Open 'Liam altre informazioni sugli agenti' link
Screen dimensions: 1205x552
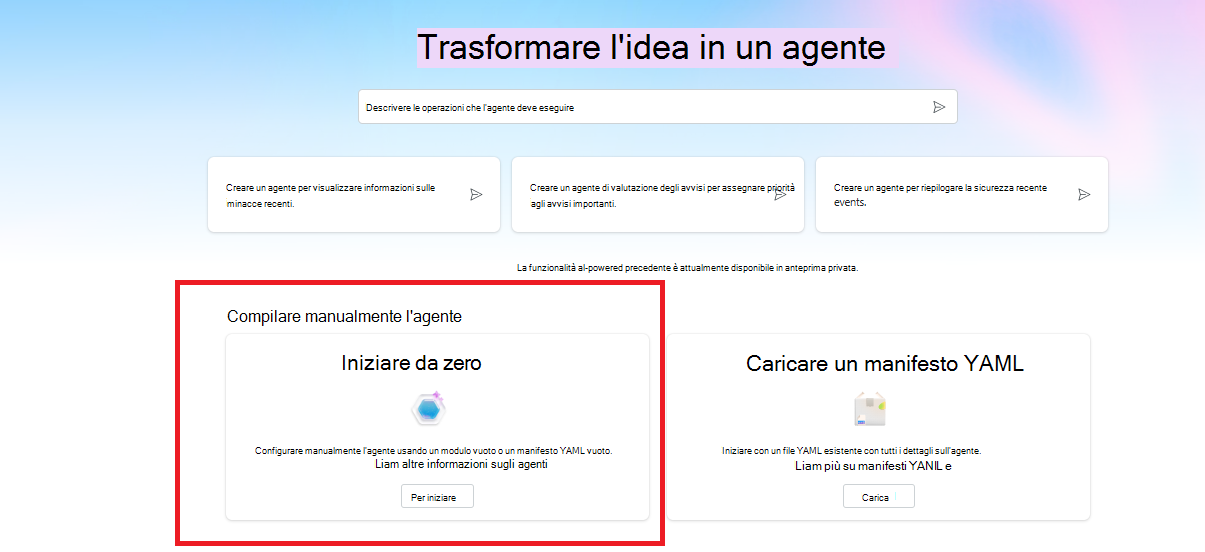pyautogui.click(x=461, y=464)
